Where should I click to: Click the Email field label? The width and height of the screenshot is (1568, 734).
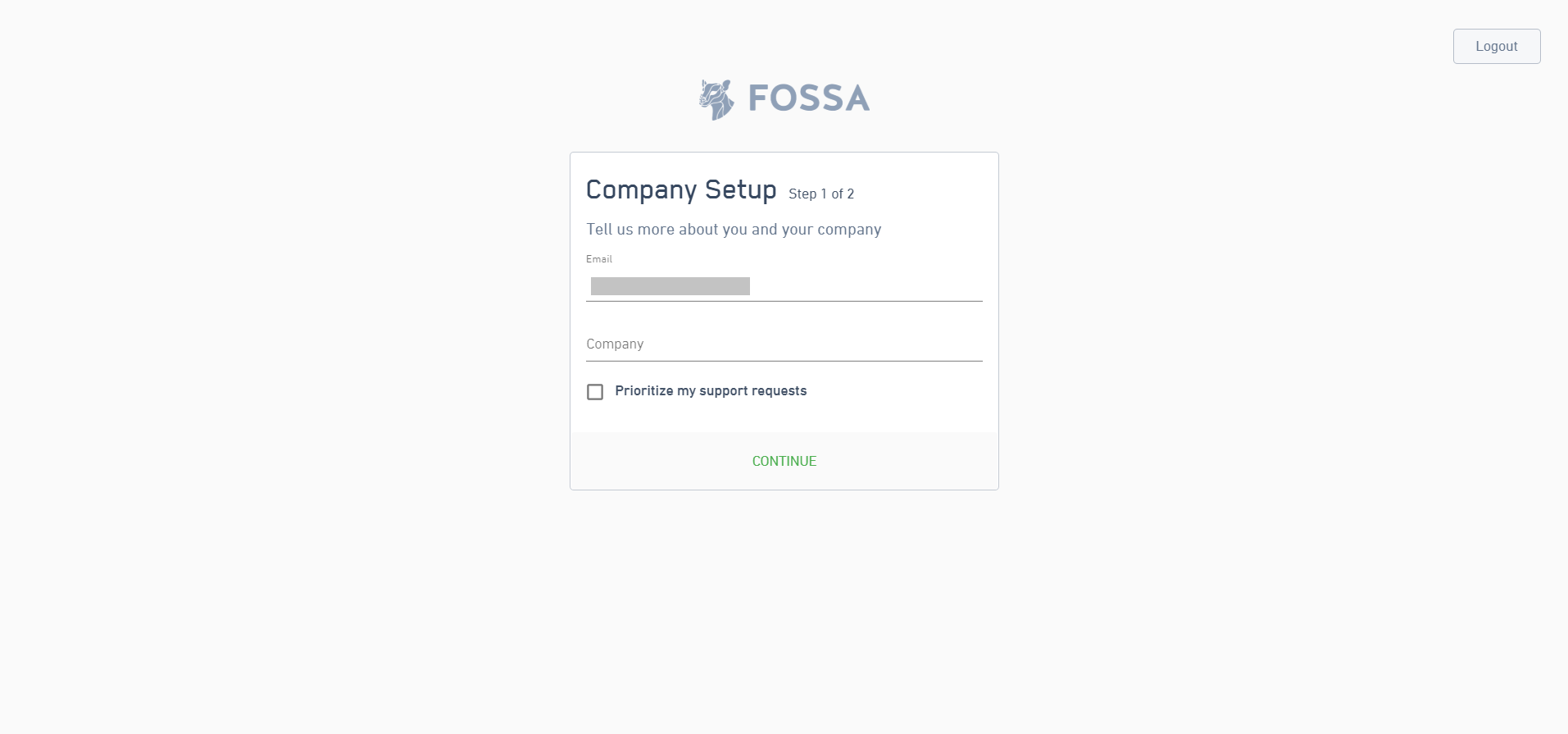click(x=599, y=259)
